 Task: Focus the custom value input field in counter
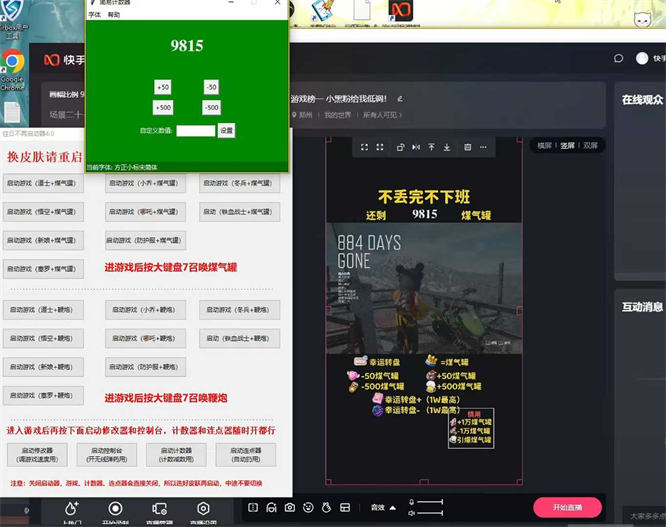click(x=195, y=130)
